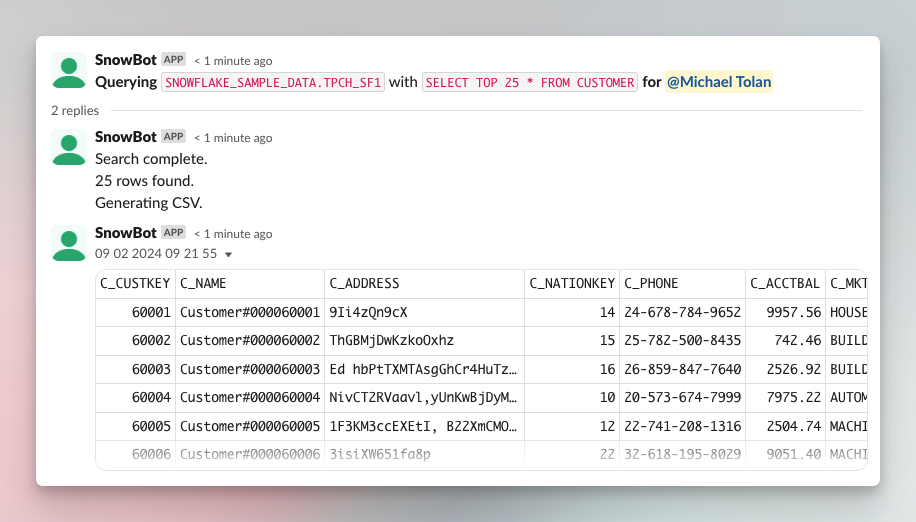
Task: Click phone cell 26-859-847-7640
Action: (x=682, y=370)
